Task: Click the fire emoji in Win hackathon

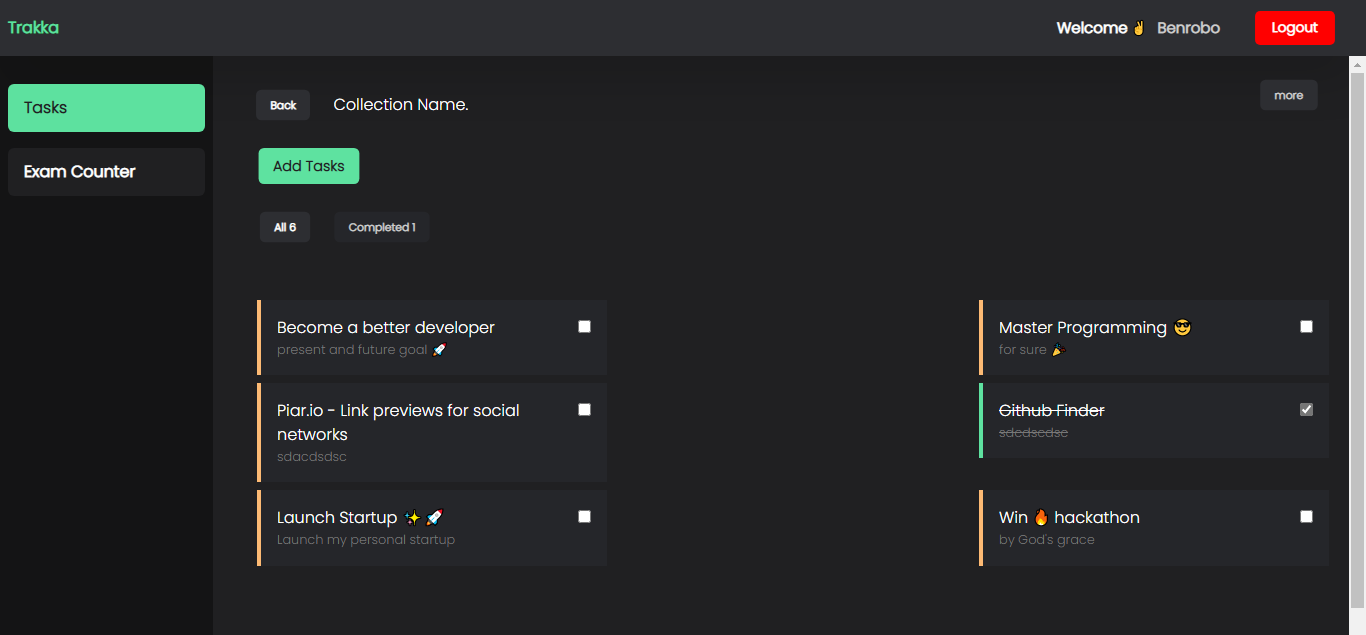Action: click(1041, 518)
